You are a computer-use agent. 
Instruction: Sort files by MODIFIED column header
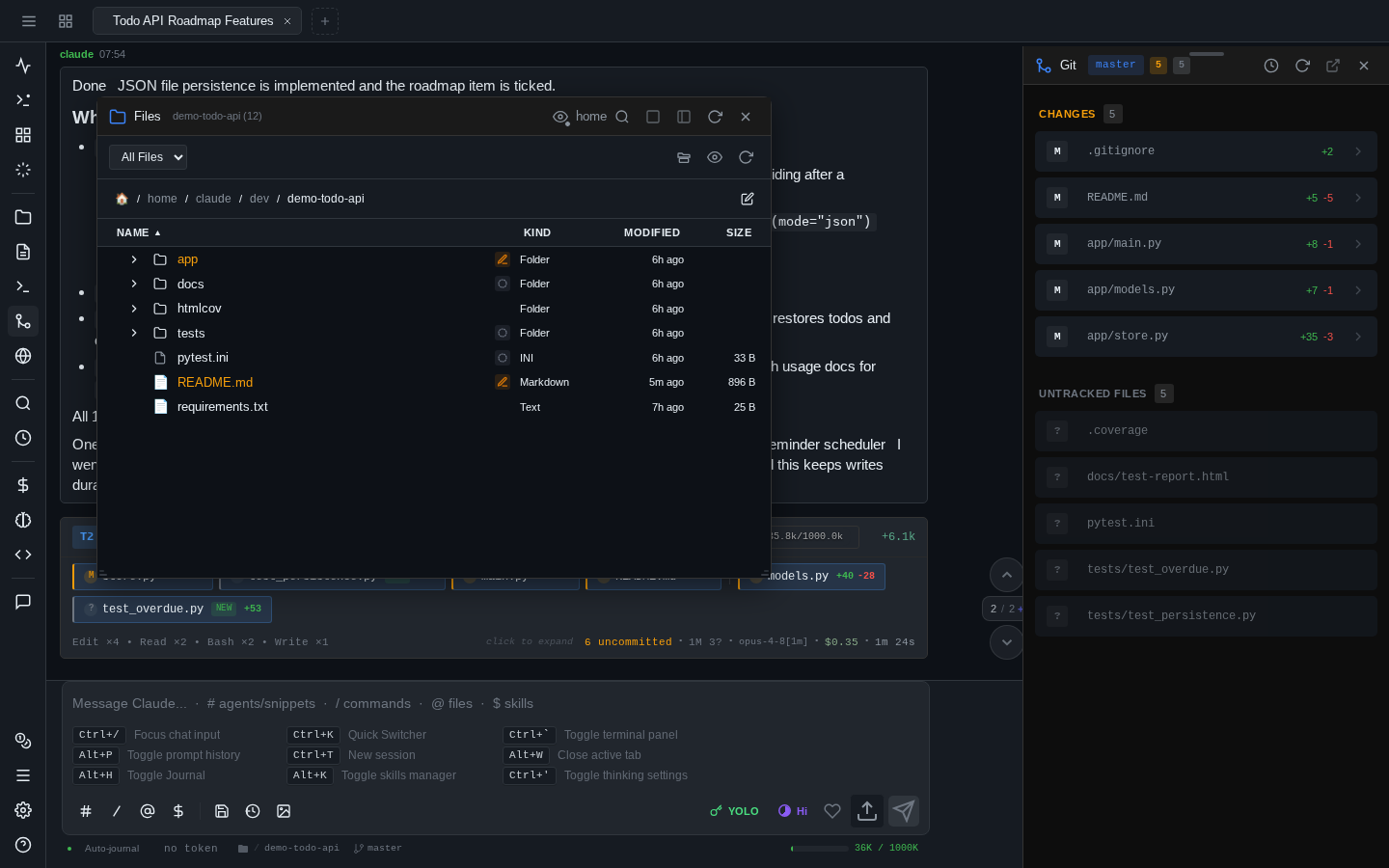click(x=652, y=232)
